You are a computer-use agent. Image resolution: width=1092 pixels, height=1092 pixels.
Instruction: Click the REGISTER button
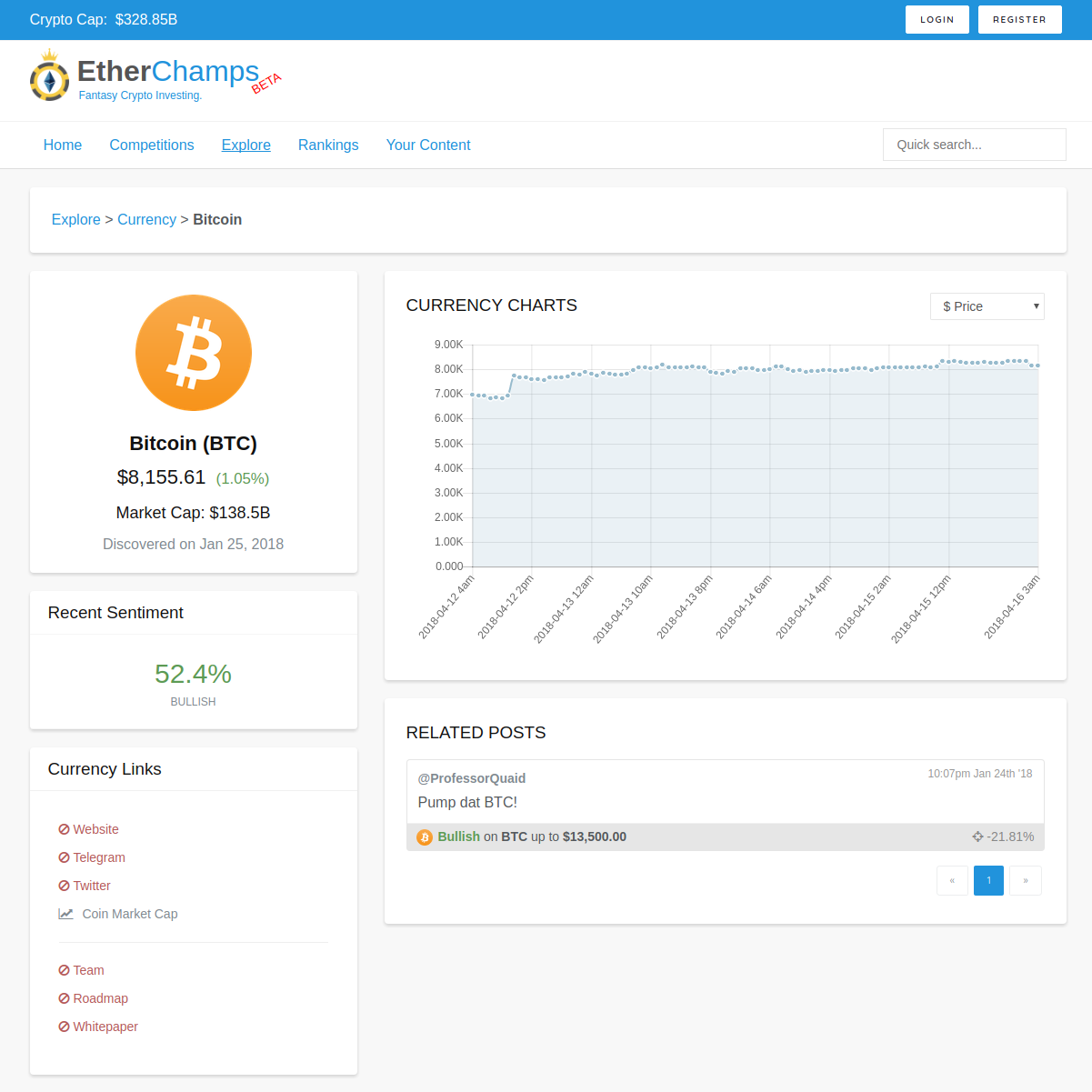coord(1020,19)
